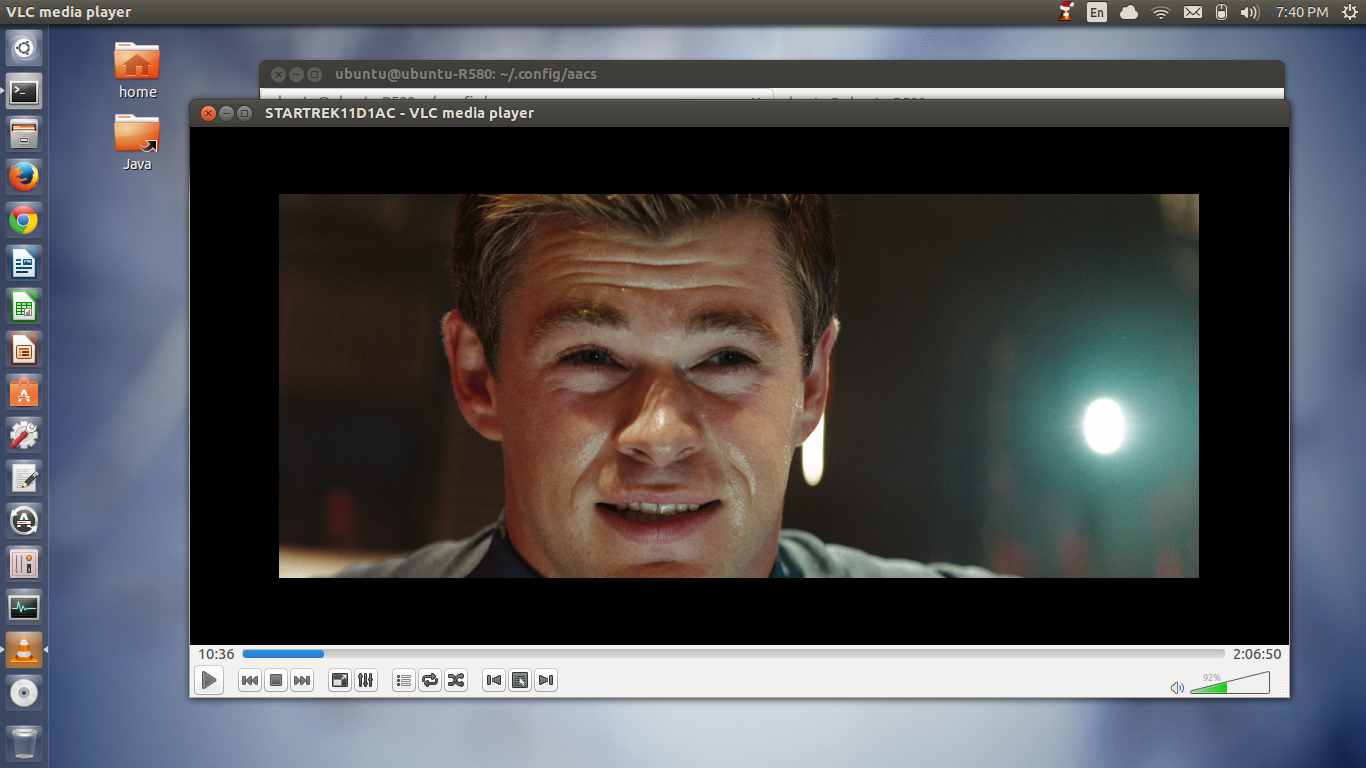Image resolution: width=1366 pixels, height=768 pixels.
Task: Toggle loop mode in VLC
Action: pyautogui.click(x=430, y=681)
